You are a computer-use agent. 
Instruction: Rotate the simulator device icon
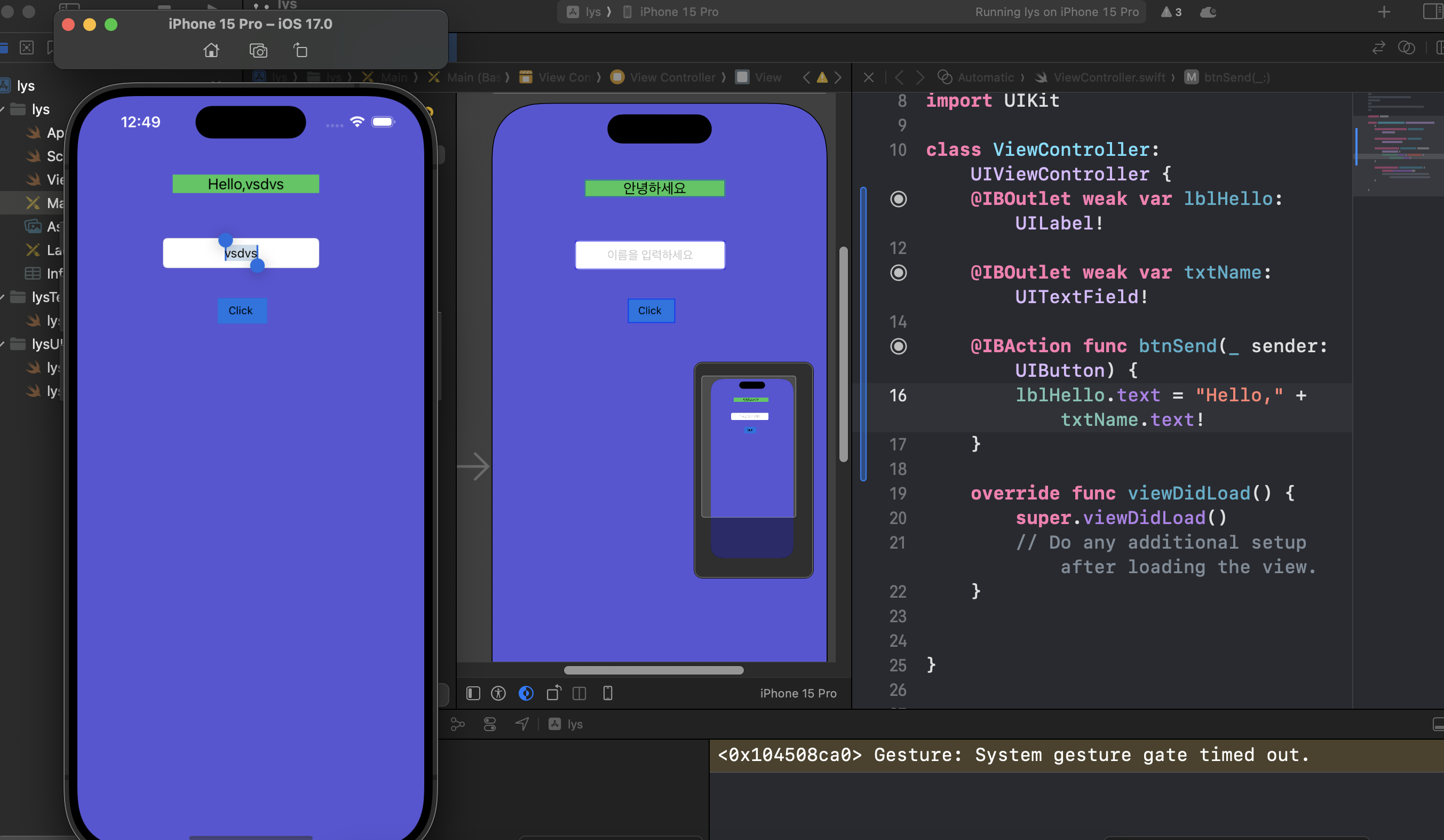click(x=300, y=51)
